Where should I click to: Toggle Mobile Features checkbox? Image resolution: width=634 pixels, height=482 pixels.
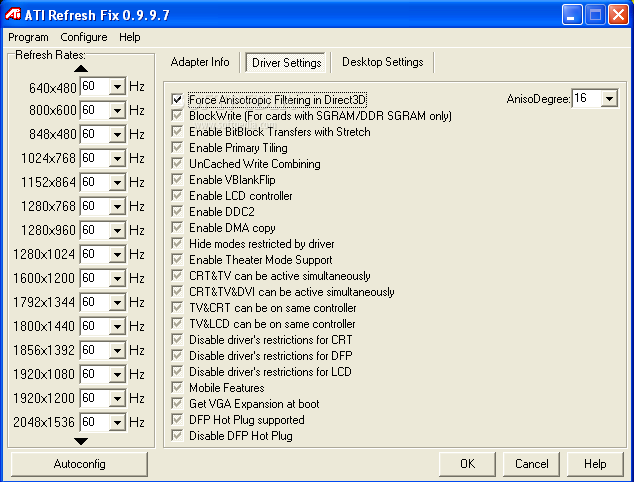pos(177,388)
